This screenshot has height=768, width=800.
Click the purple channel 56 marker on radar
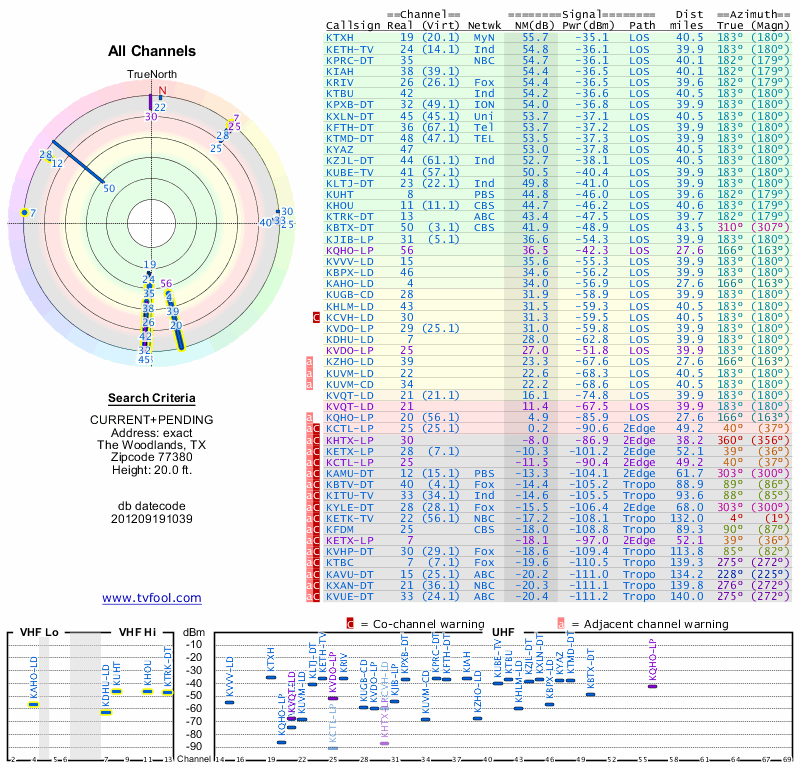click(166, 284)
